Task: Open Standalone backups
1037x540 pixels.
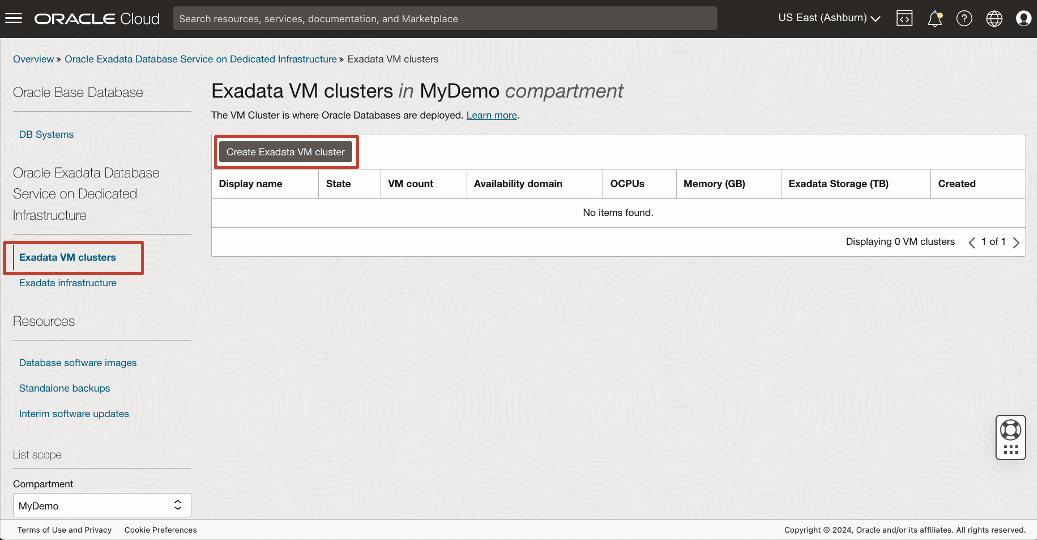Action: (x=64, y=389)
